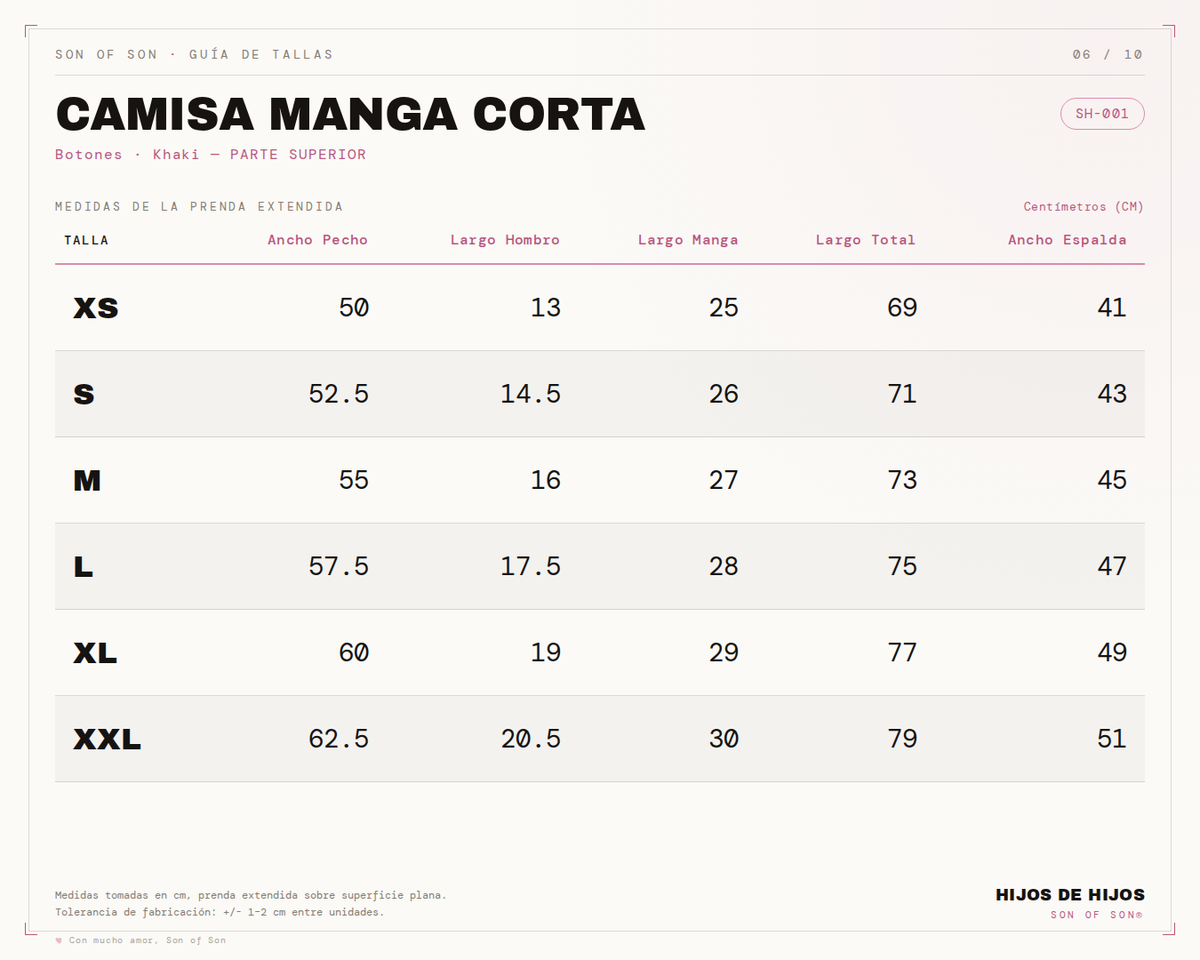Screen dimensions: 1200x960
Task: Select the M size row label
Action: (x=87, y=480)
